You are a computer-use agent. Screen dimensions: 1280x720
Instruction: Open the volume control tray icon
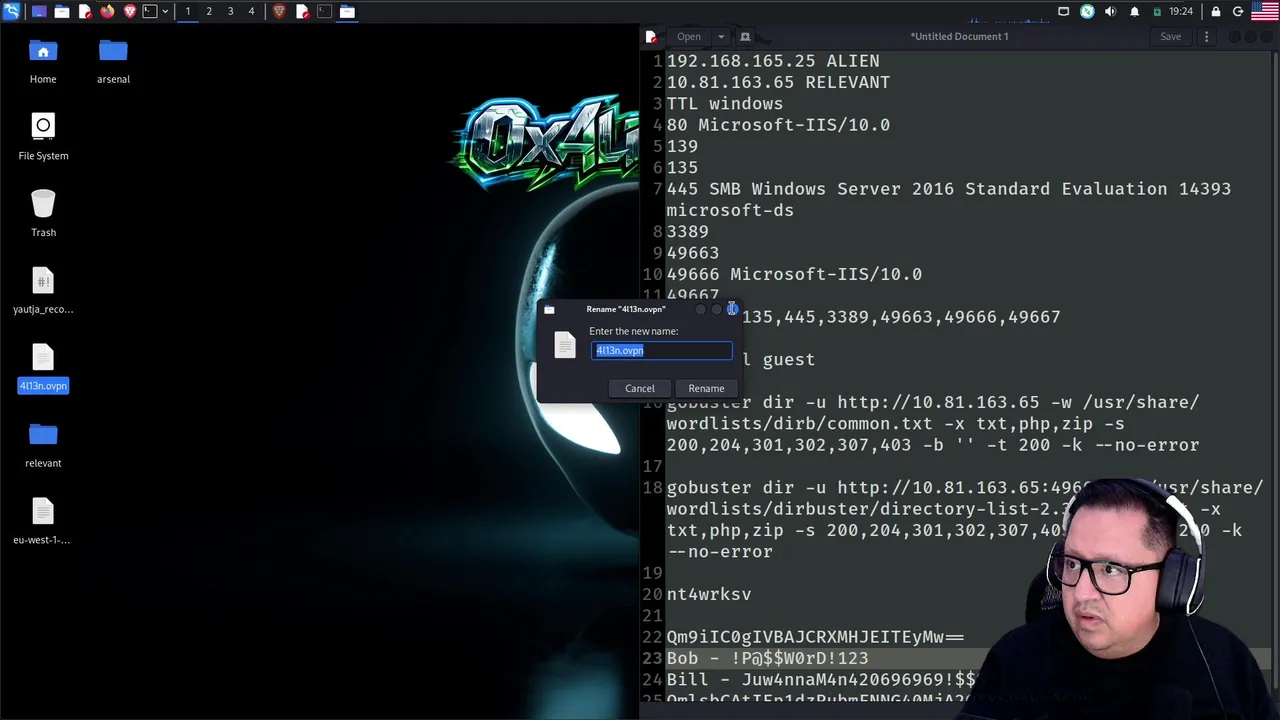pos(1111,11)
